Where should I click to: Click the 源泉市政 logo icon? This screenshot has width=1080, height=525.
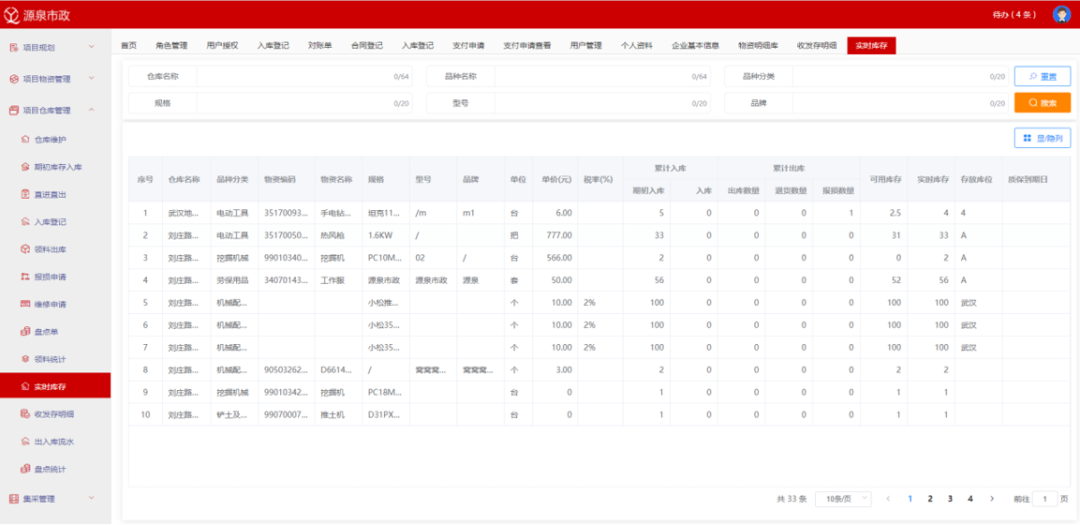[x=11, y=15]
